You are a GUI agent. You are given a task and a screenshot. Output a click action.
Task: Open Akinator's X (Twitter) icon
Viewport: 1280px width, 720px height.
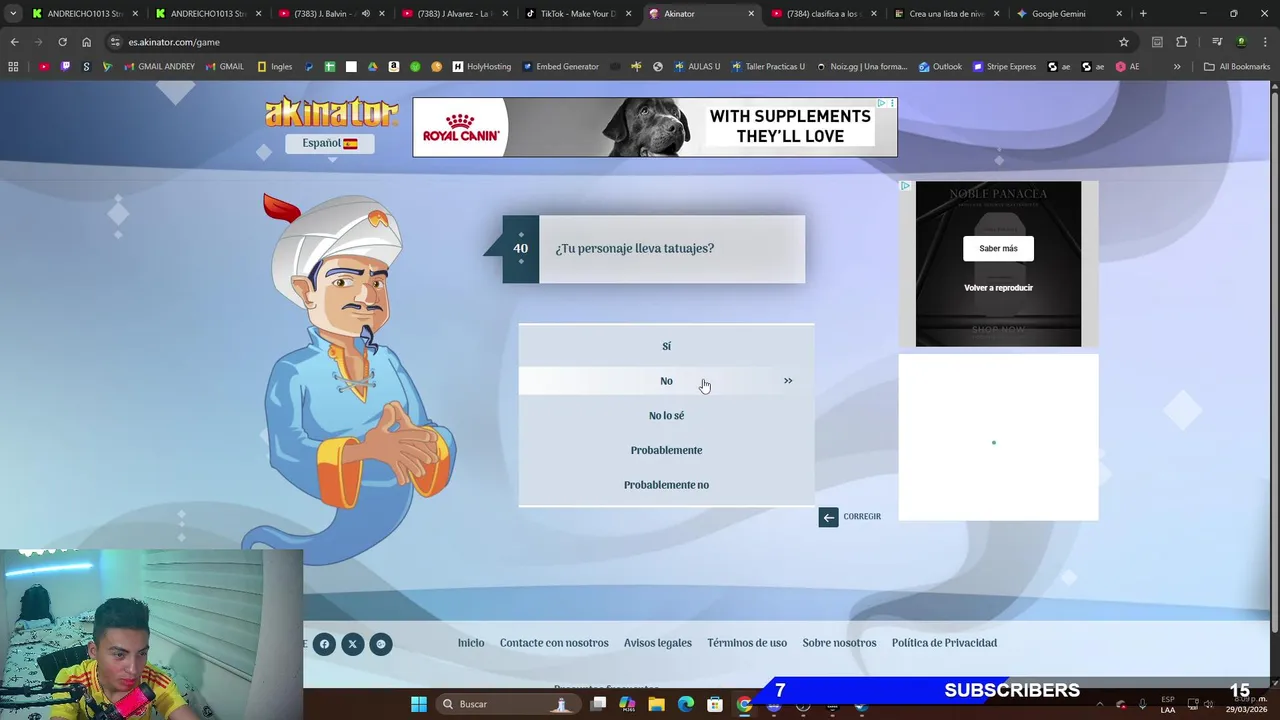pos(352,644)
